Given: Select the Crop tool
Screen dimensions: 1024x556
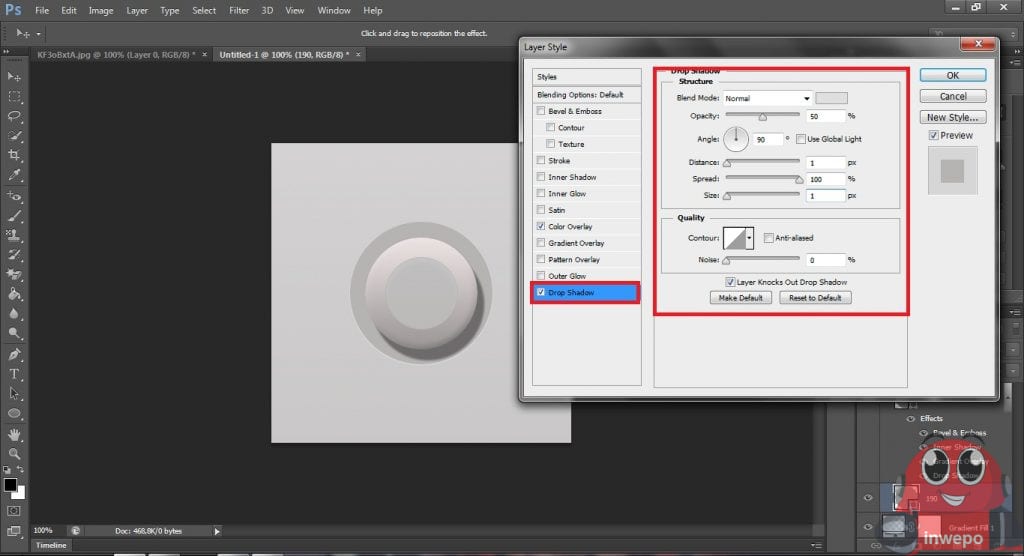Looking at the screenshot, I should tap(14, 156).
